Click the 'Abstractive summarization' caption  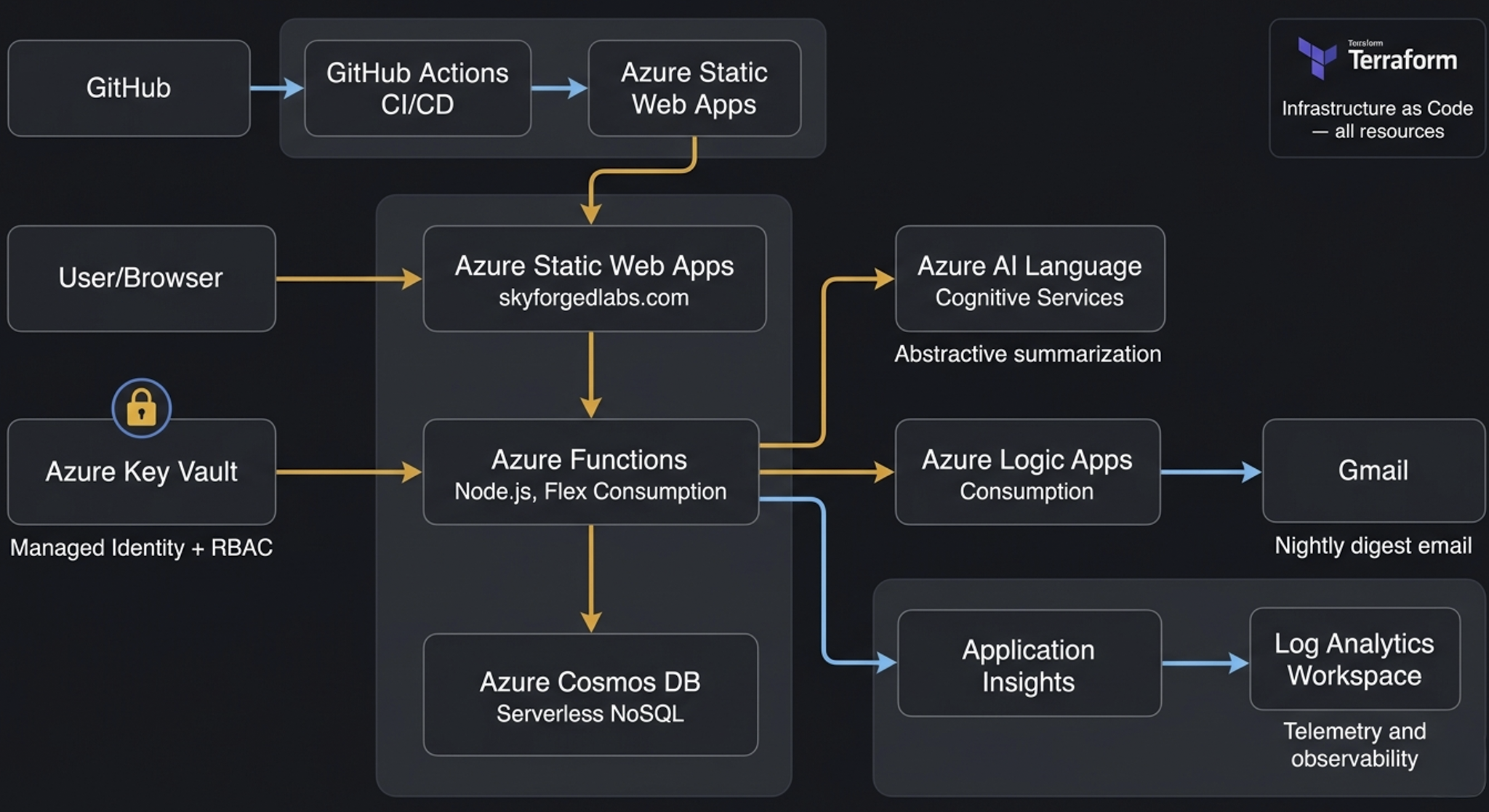[x=1027, y=354]
